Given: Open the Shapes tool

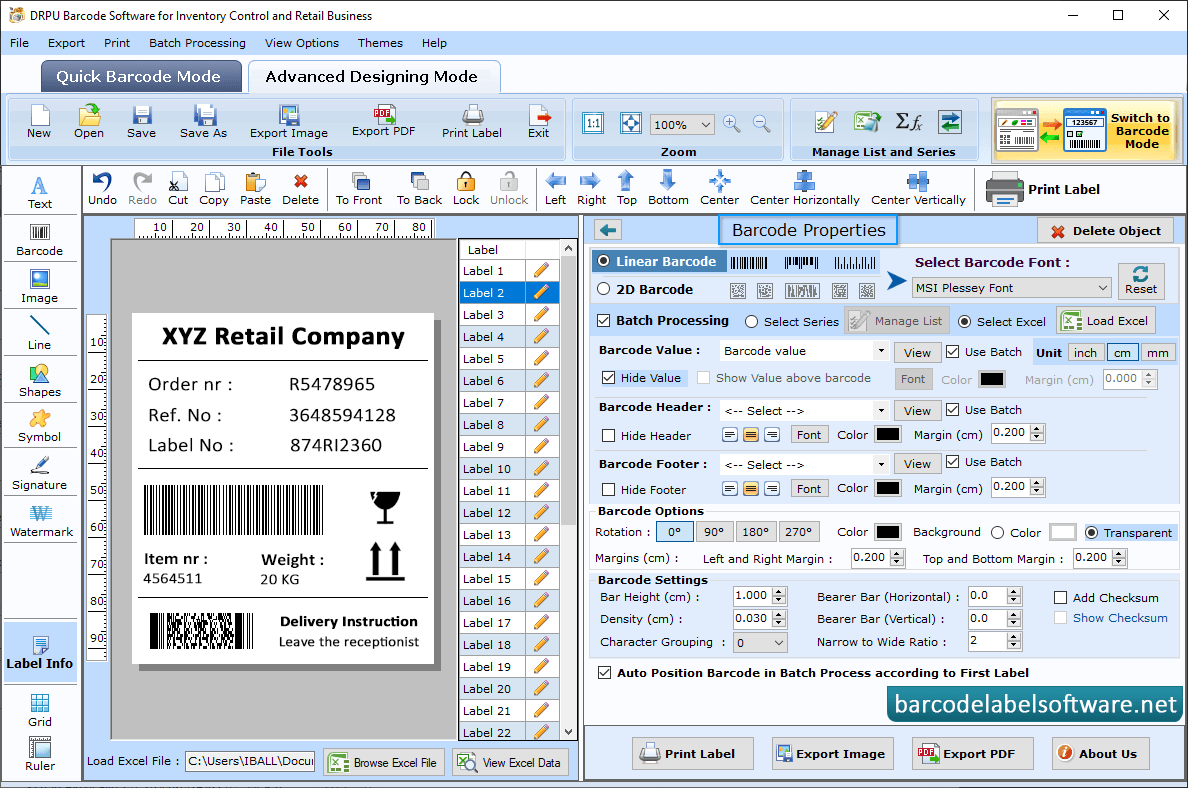Looking at the screenshot, I should pos(39,381).
